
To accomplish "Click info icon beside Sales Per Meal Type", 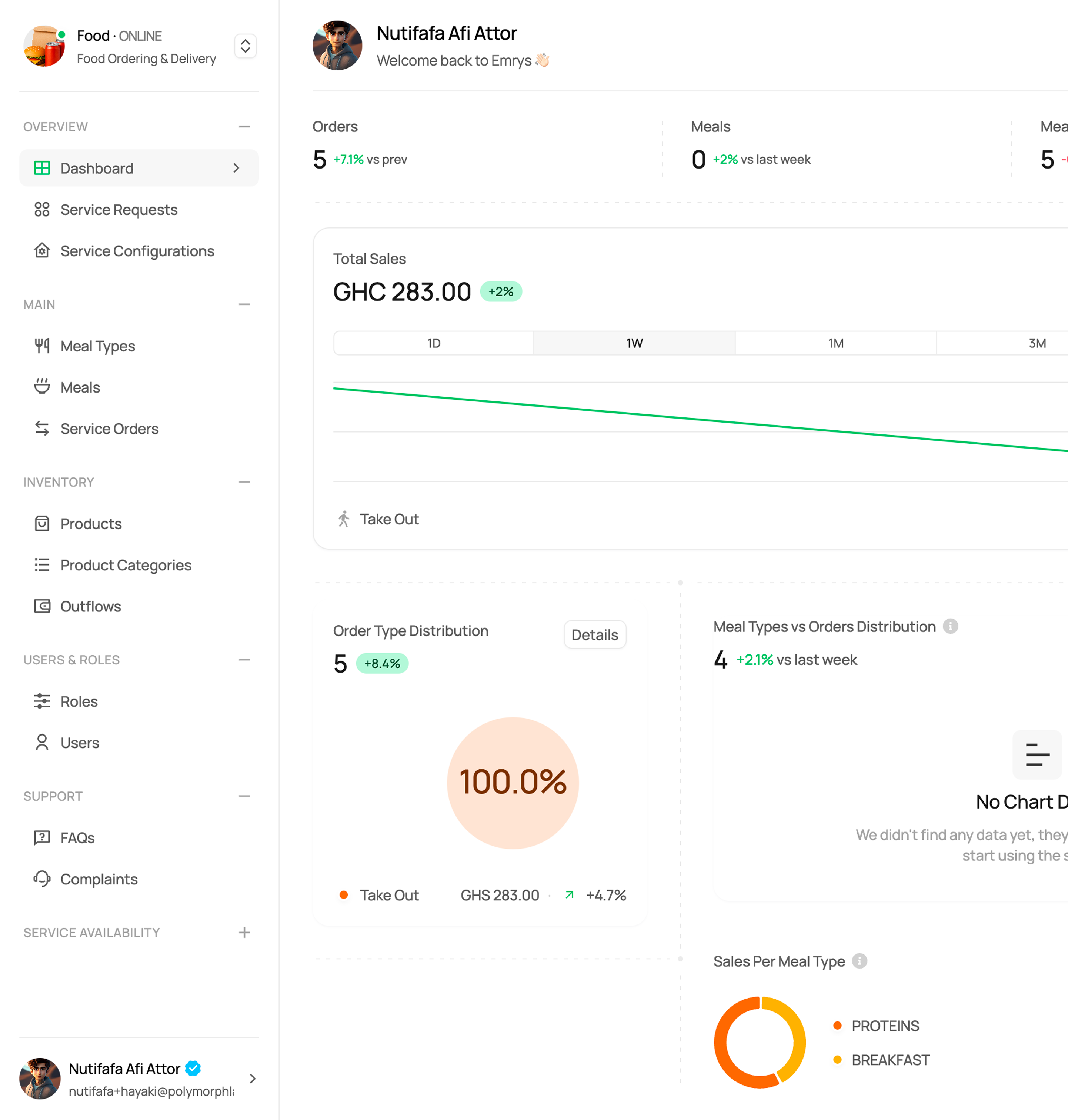I will [860, 961].
